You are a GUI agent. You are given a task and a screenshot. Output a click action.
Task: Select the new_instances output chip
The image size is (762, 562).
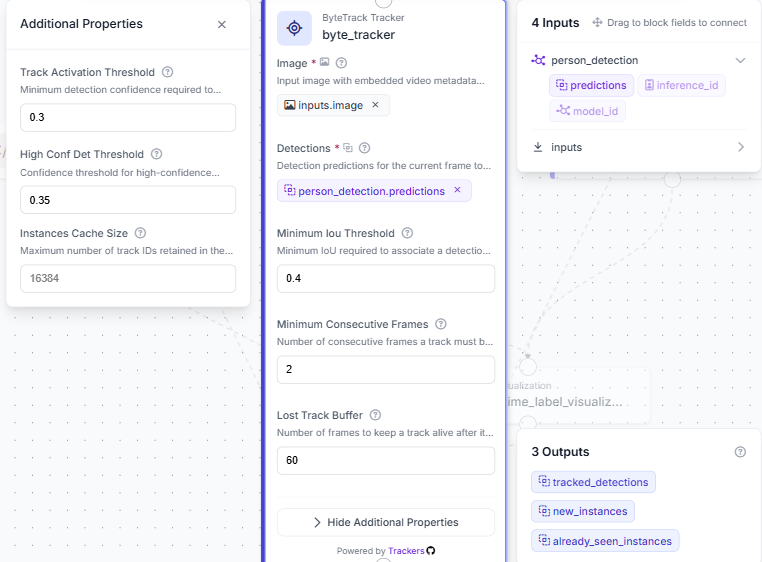(x=583, y=511)
